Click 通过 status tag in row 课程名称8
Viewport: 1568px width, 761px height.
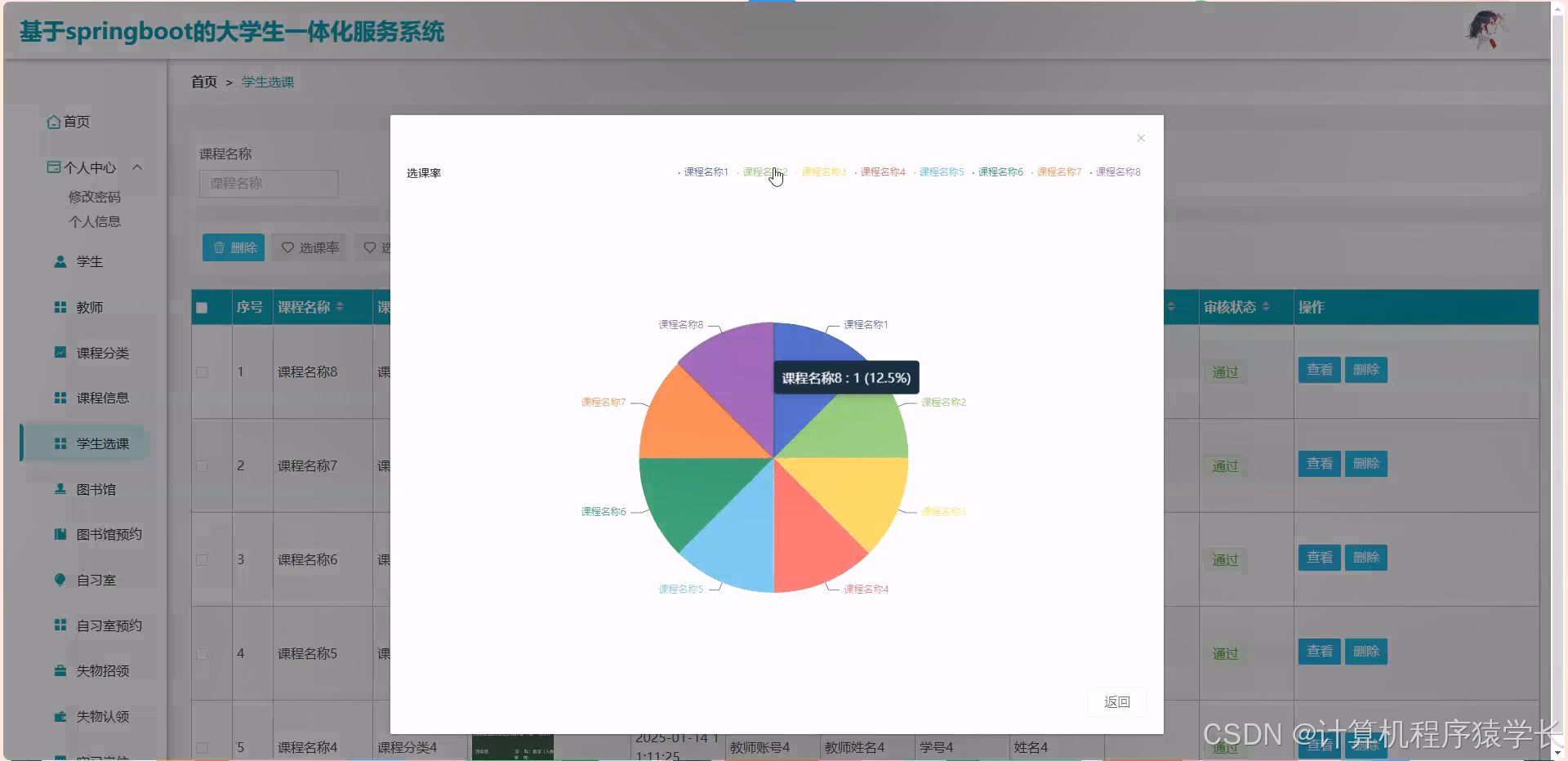(x=1225, y=372)
